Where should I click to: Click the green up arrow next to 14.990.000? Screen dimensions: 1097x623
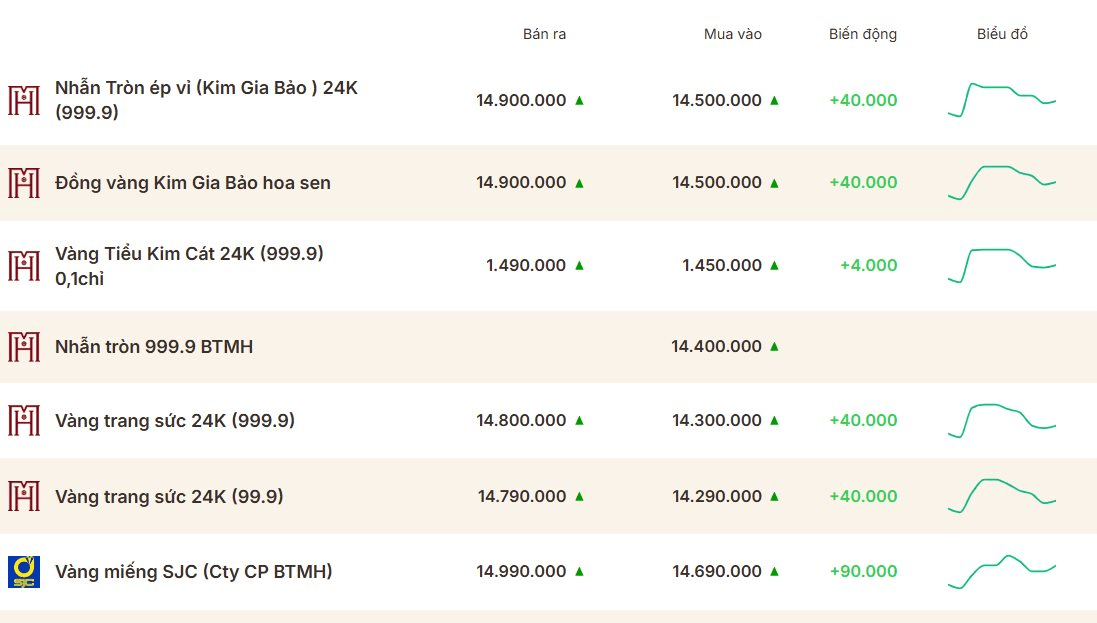tap(579, 571)
